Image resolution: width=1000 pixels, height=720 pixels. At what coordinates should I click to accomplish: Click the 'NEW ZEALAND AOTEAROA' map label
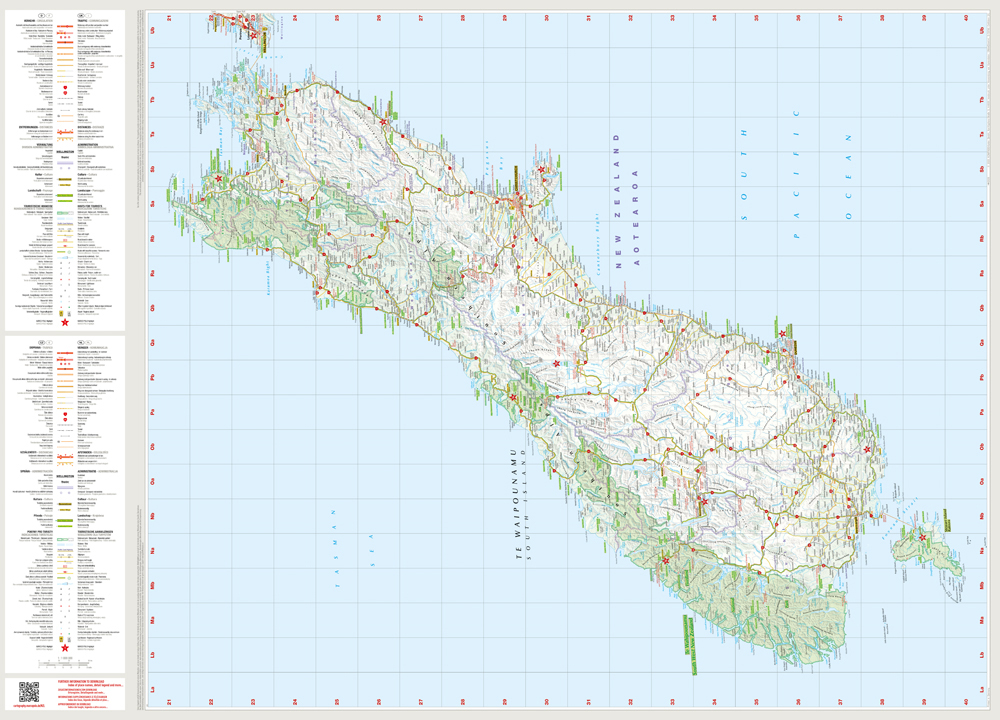click(625, 215)
